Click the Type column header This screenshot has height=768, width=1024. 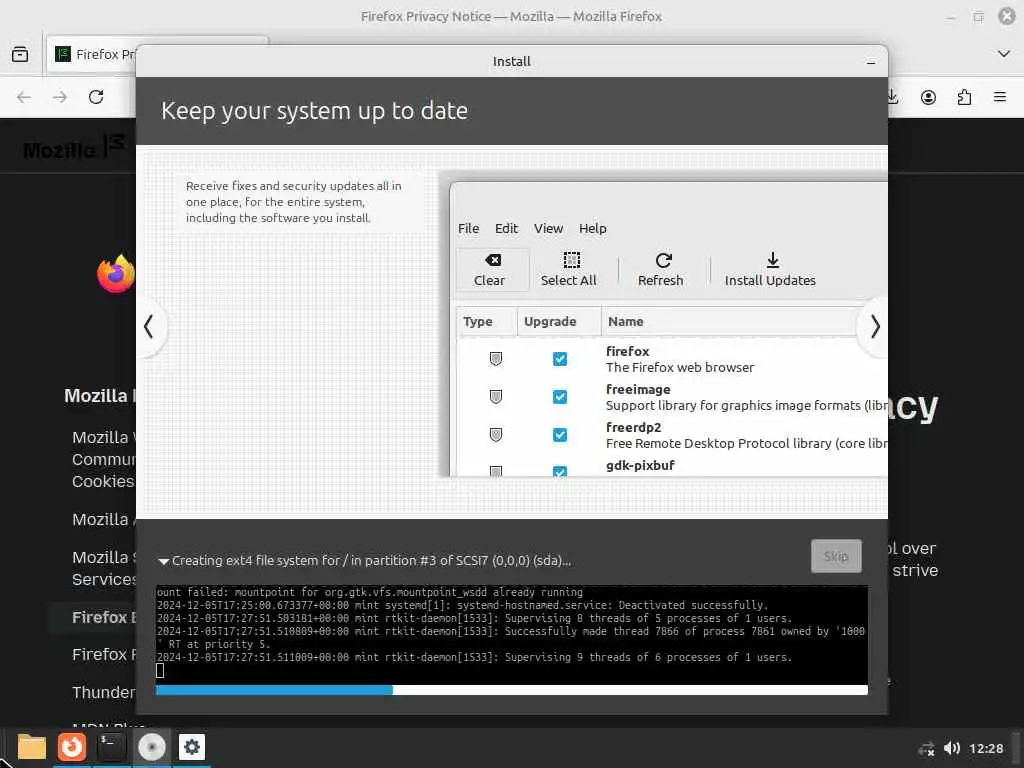coord(487,321)
